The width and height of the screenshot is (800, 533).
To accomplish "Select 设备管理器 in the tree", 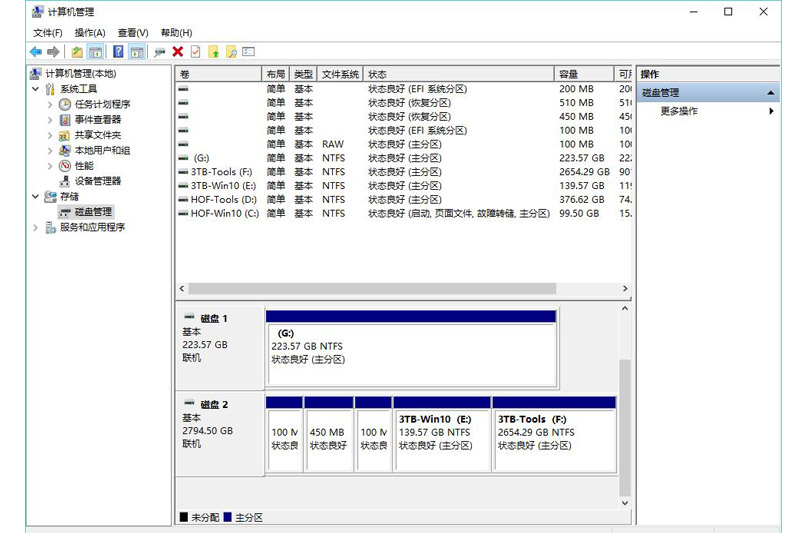I will coord(97,181).
